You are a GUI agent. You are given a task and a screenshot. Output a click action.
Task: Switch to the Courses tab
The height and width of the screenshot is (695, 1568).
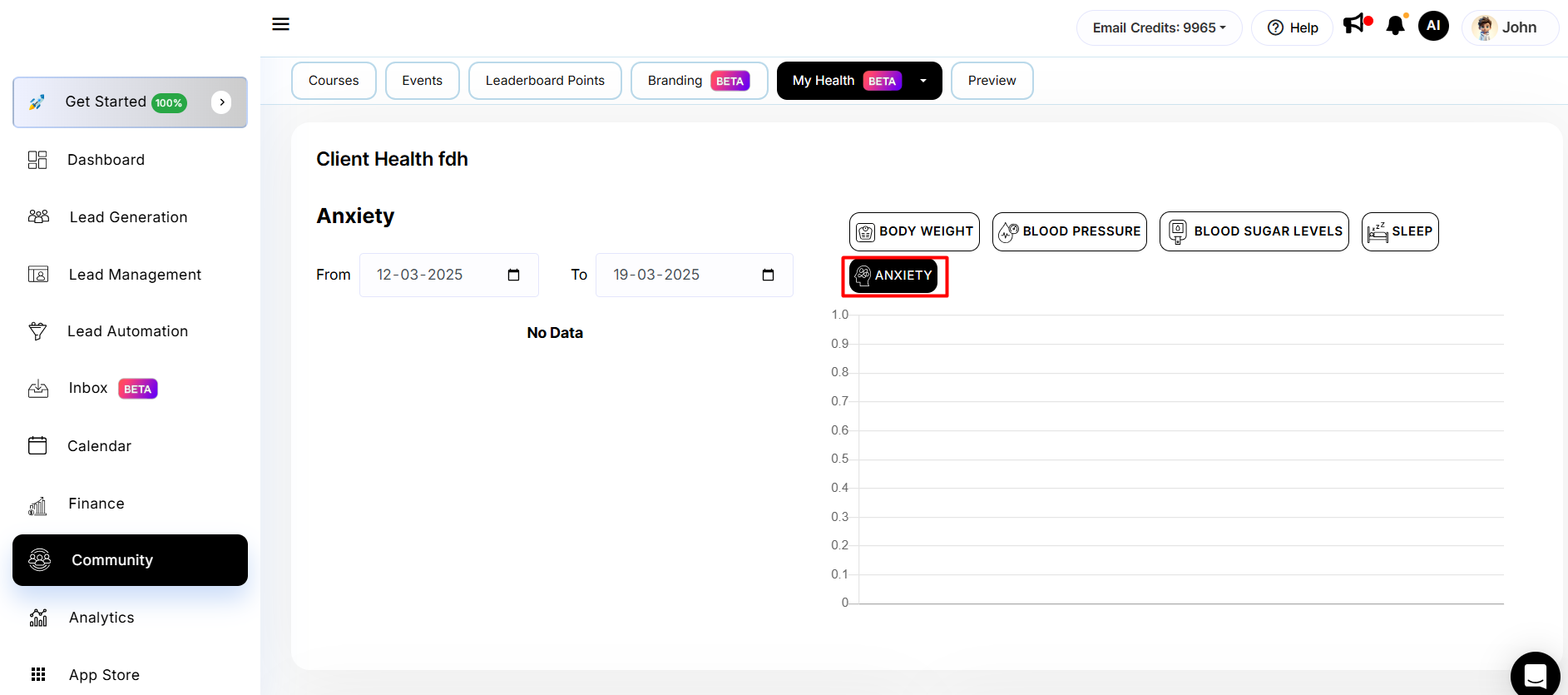(x=334, y=81)
